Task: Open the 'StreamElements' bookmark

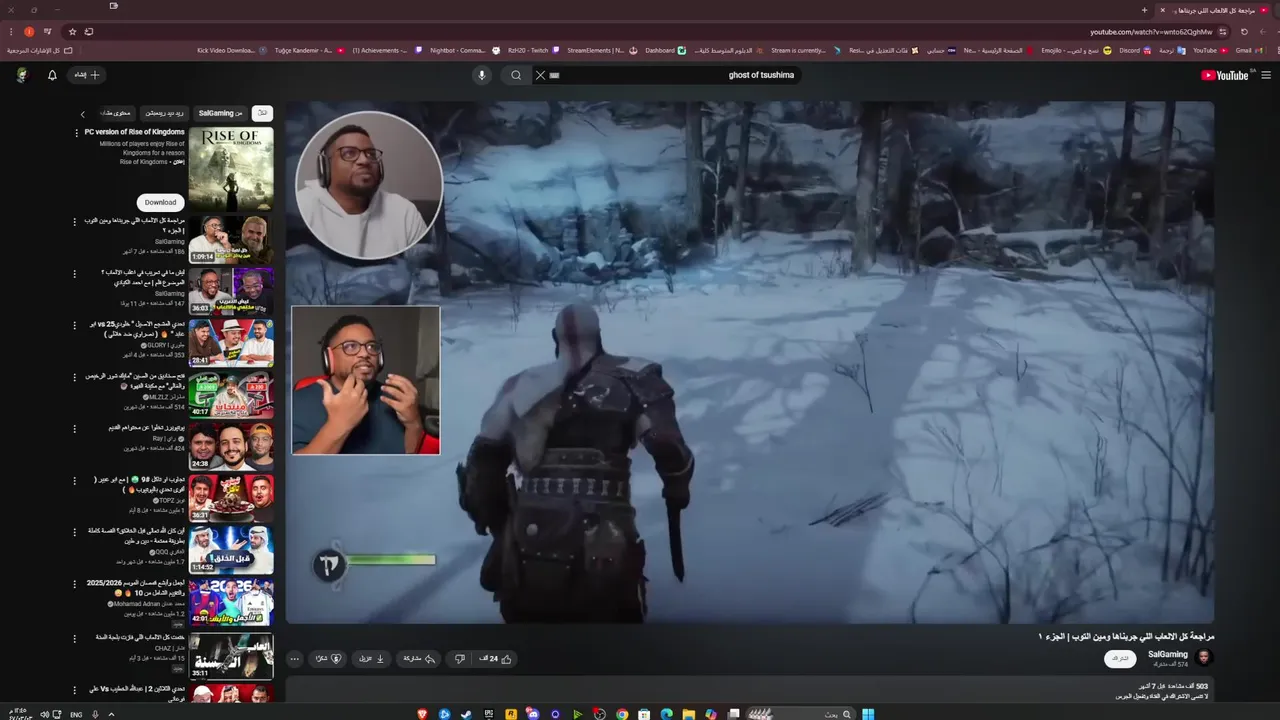Action: tap(601, 50)
